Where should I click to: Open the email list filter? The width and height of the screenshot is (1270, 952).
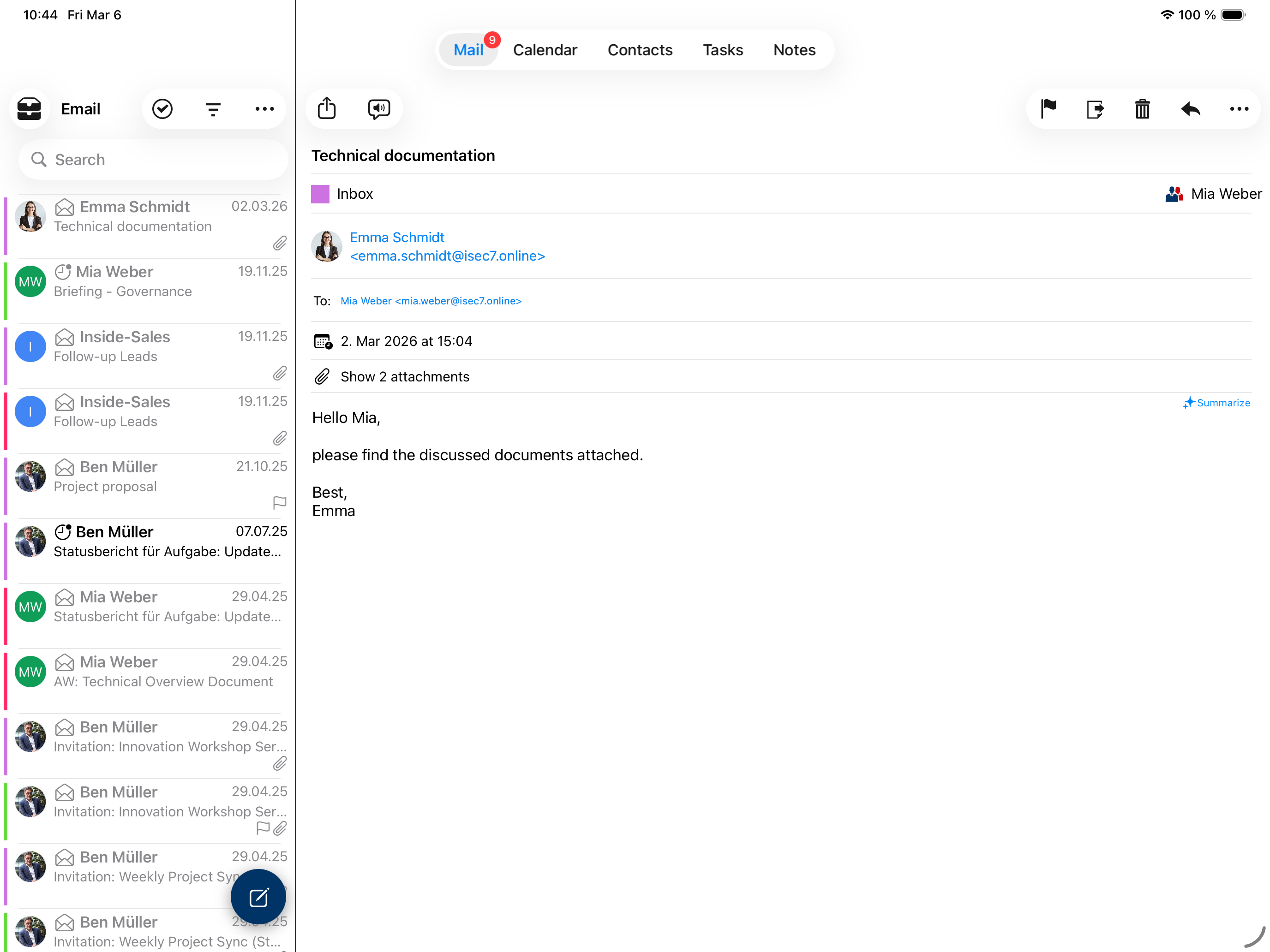(x=213, y=108)
